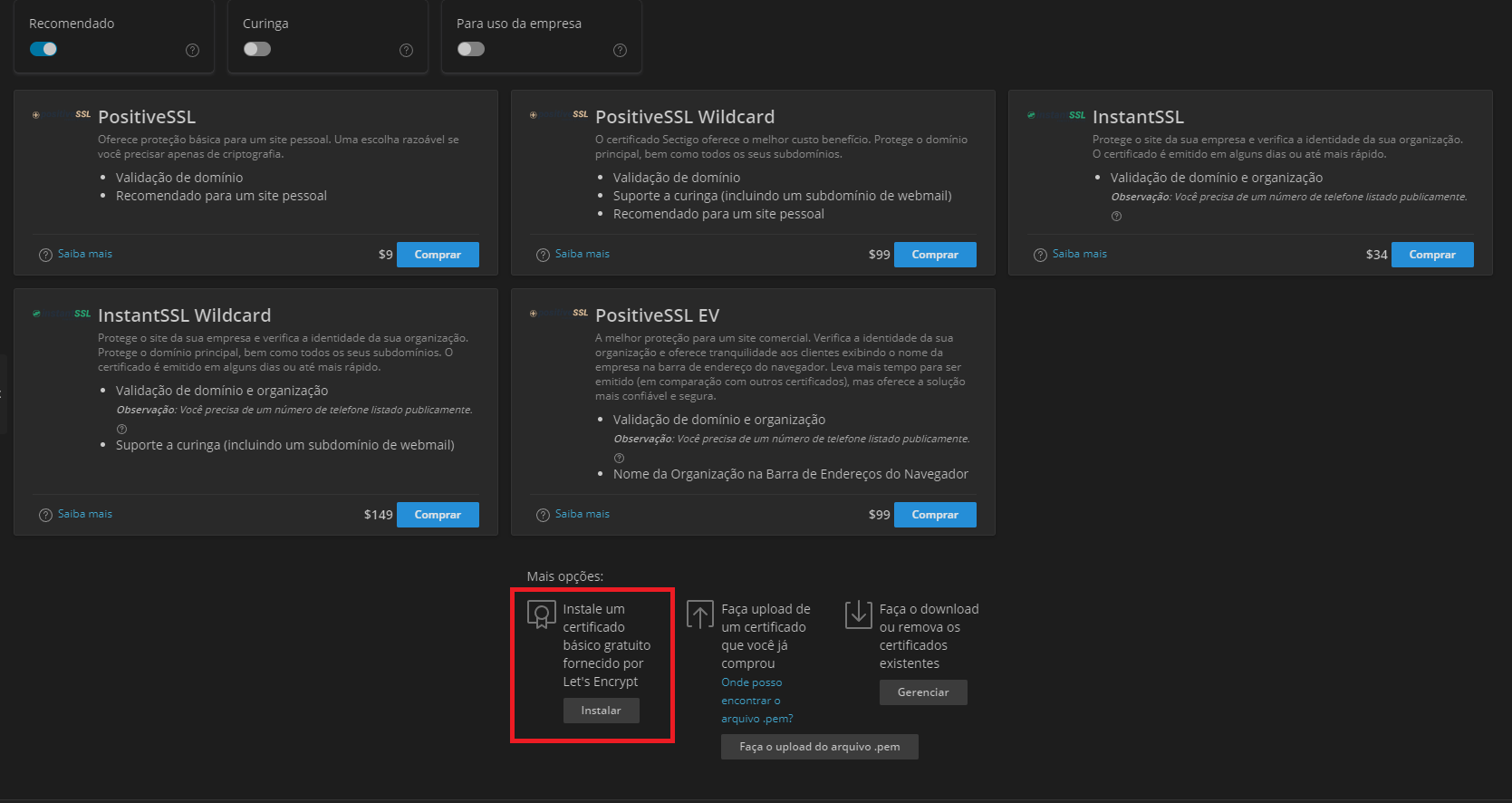Click the PositiveSSL Wildcard product logo
This screenshot has width=1512, height=803.
(x=559, y=115)
